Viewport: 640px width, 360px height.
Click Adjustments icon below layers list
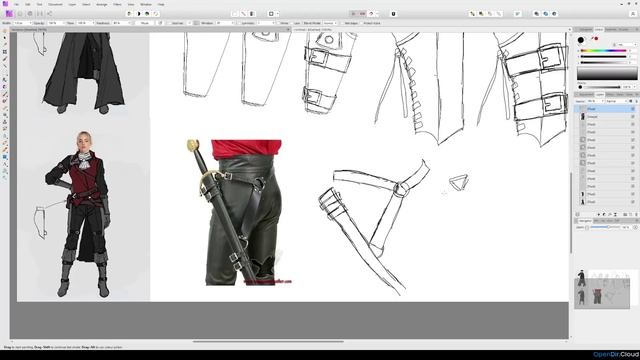[604, 214]
